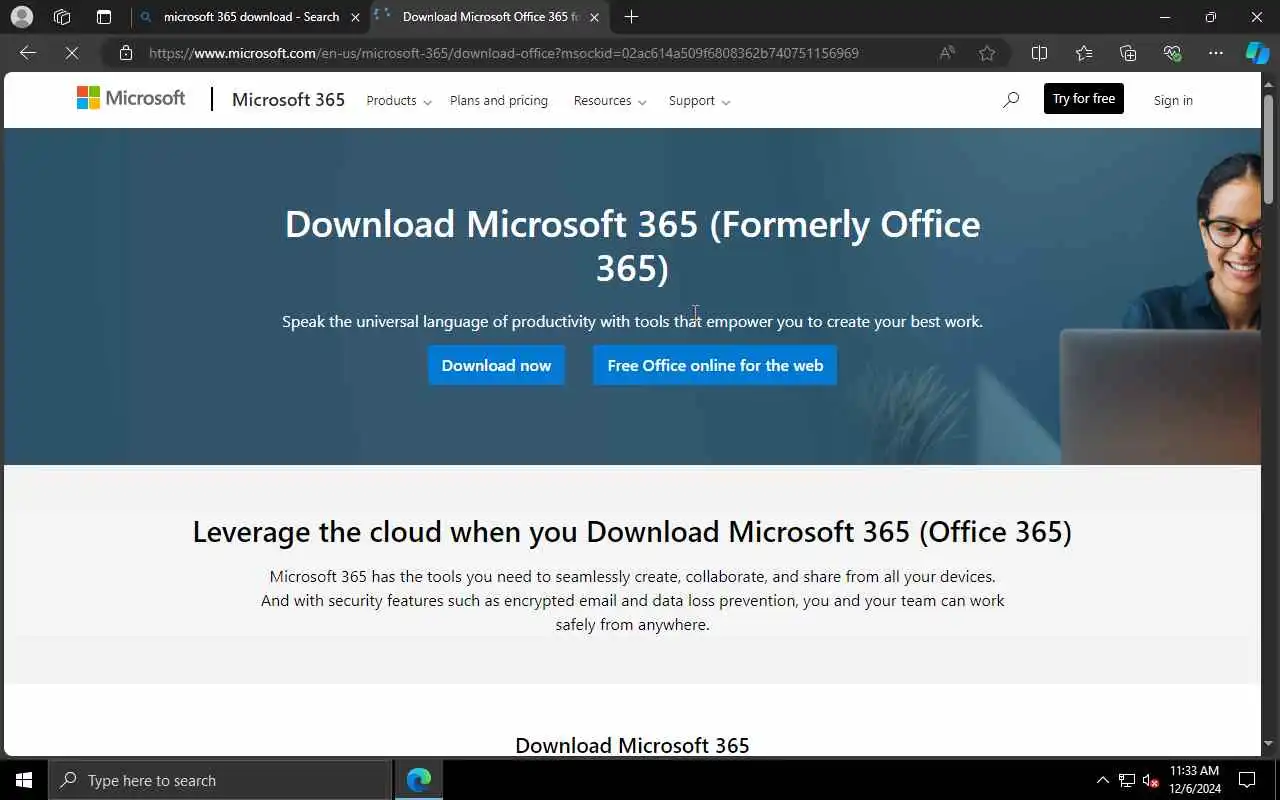This screenshot has height=800, width=1280.
Task: Expand the Resources dropdown
Action: [x=610, y=101]
